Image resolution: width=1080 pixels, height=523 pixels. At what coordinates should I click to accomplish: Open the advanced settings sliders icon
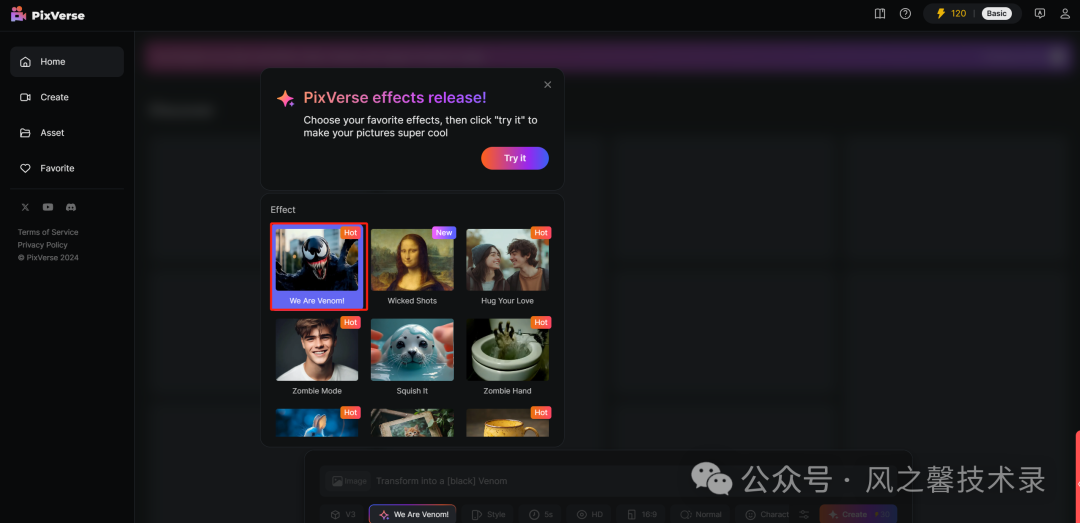(804, 515)
